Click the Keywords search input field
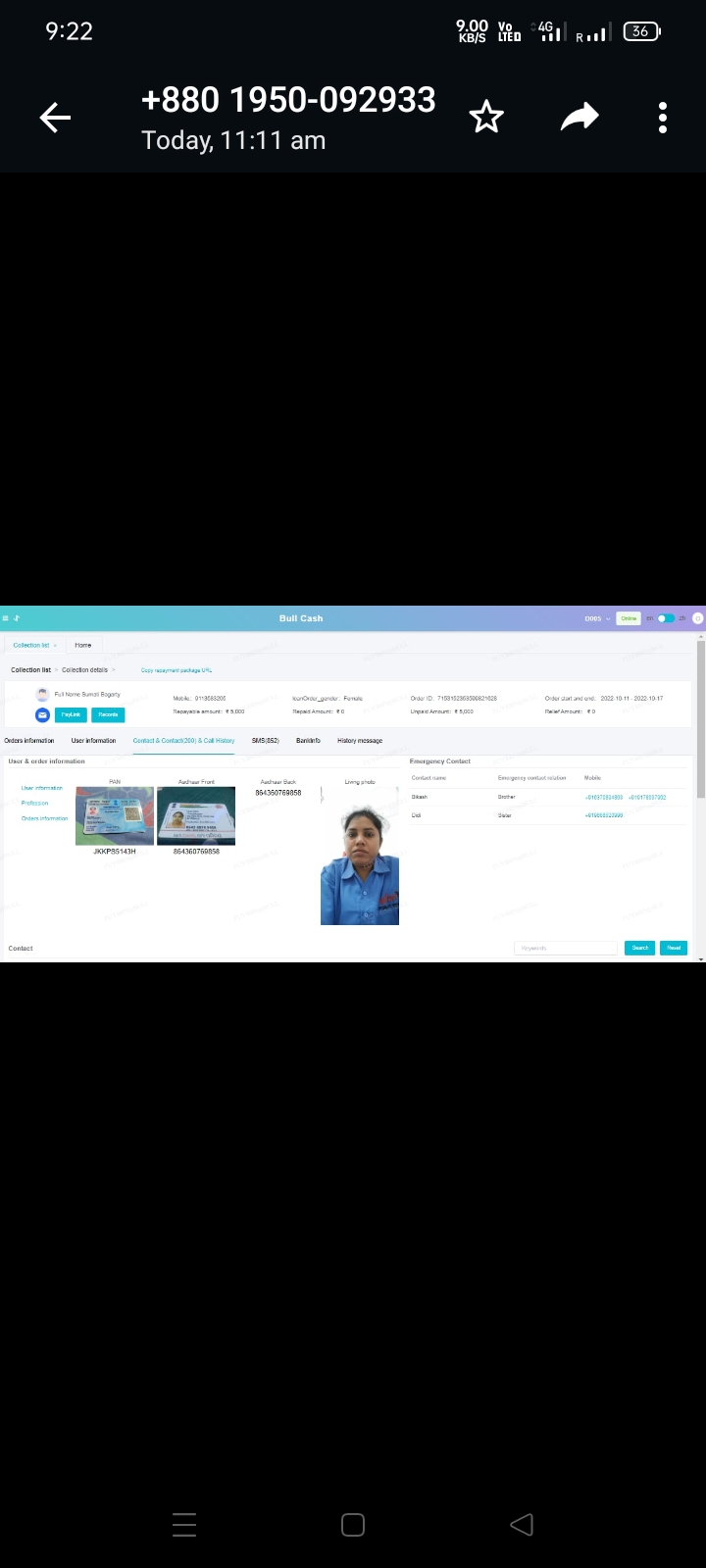 [566, 948]
